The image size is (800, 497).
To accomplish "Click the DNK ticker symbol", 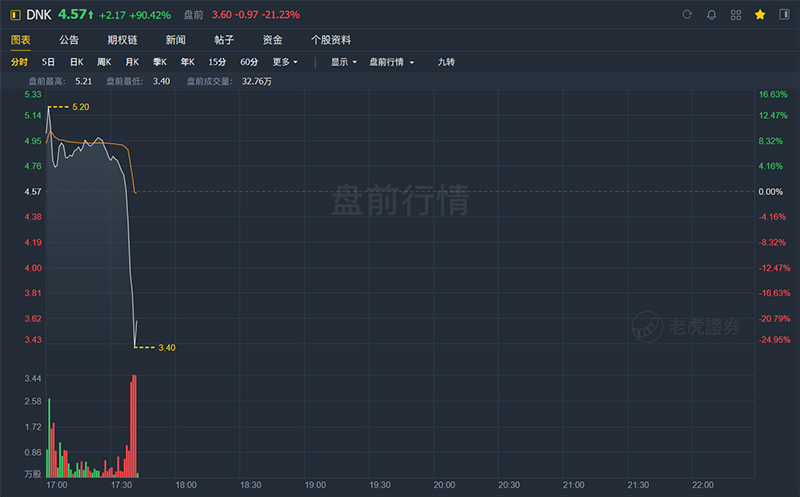I will coord(39,15).
